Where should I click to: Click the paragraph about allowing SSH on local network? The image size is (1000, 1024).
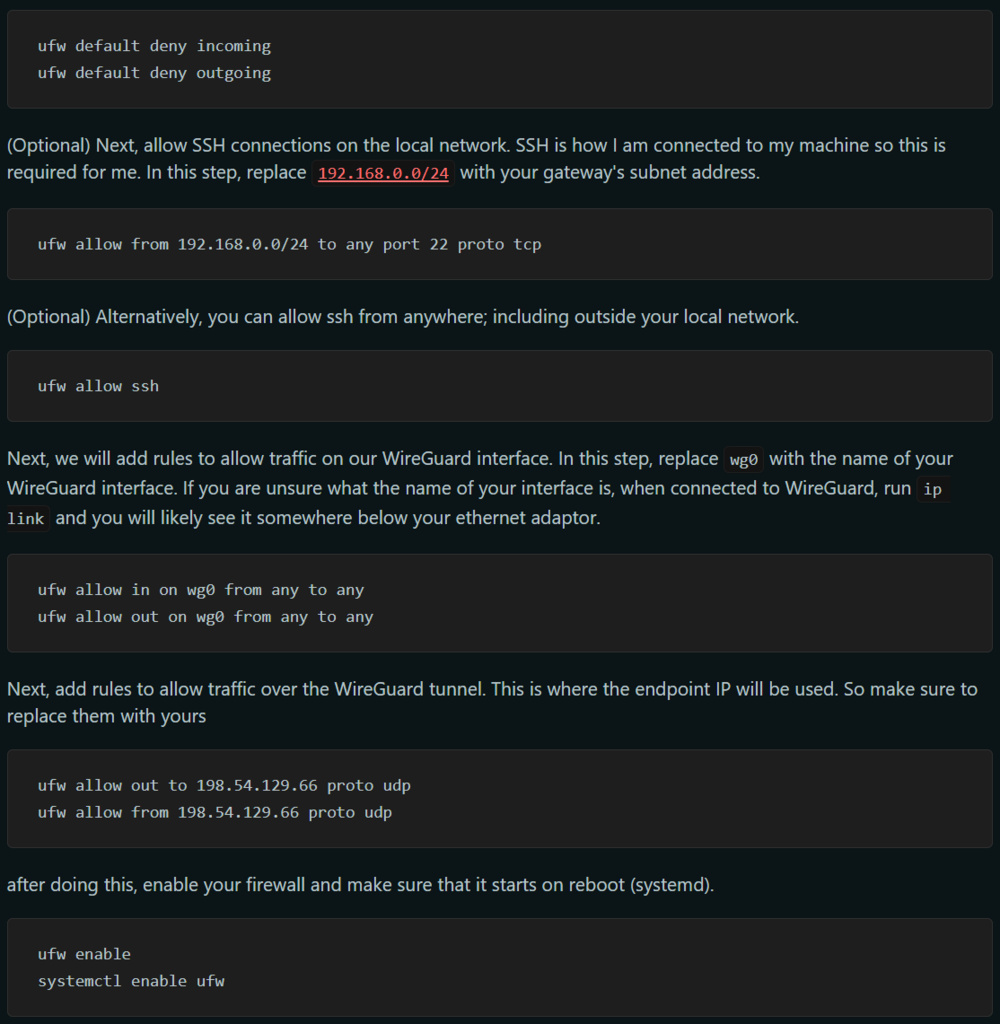point(476,146)
